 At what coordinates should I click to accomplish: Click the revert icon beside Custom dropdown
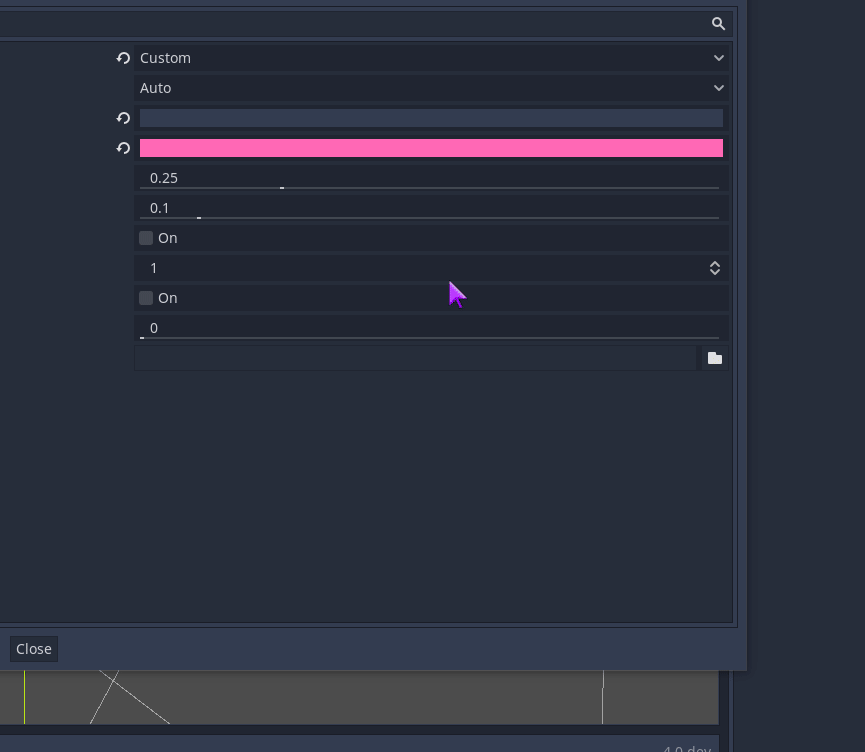(x=123, y=58)
